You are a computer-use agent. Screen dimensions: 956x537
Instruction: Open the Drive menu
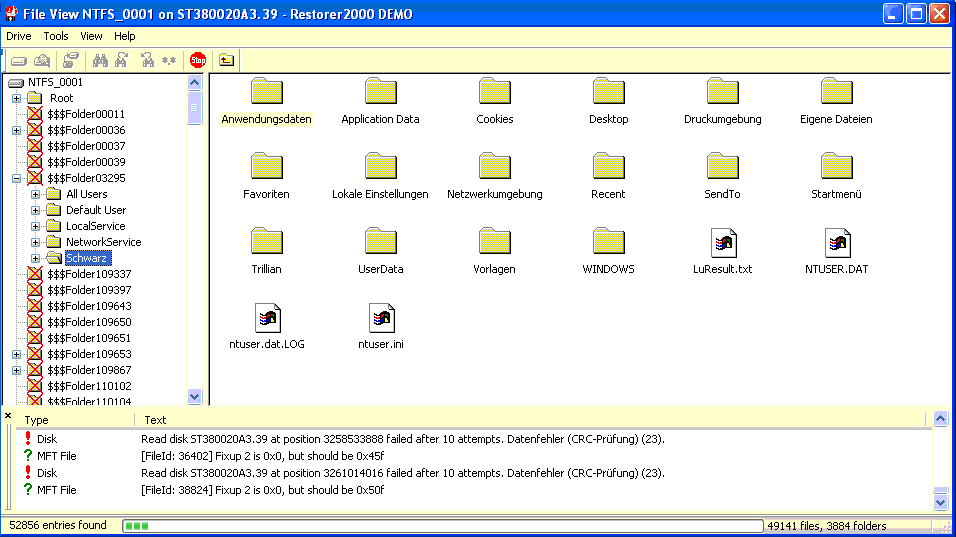pos(19,36)
